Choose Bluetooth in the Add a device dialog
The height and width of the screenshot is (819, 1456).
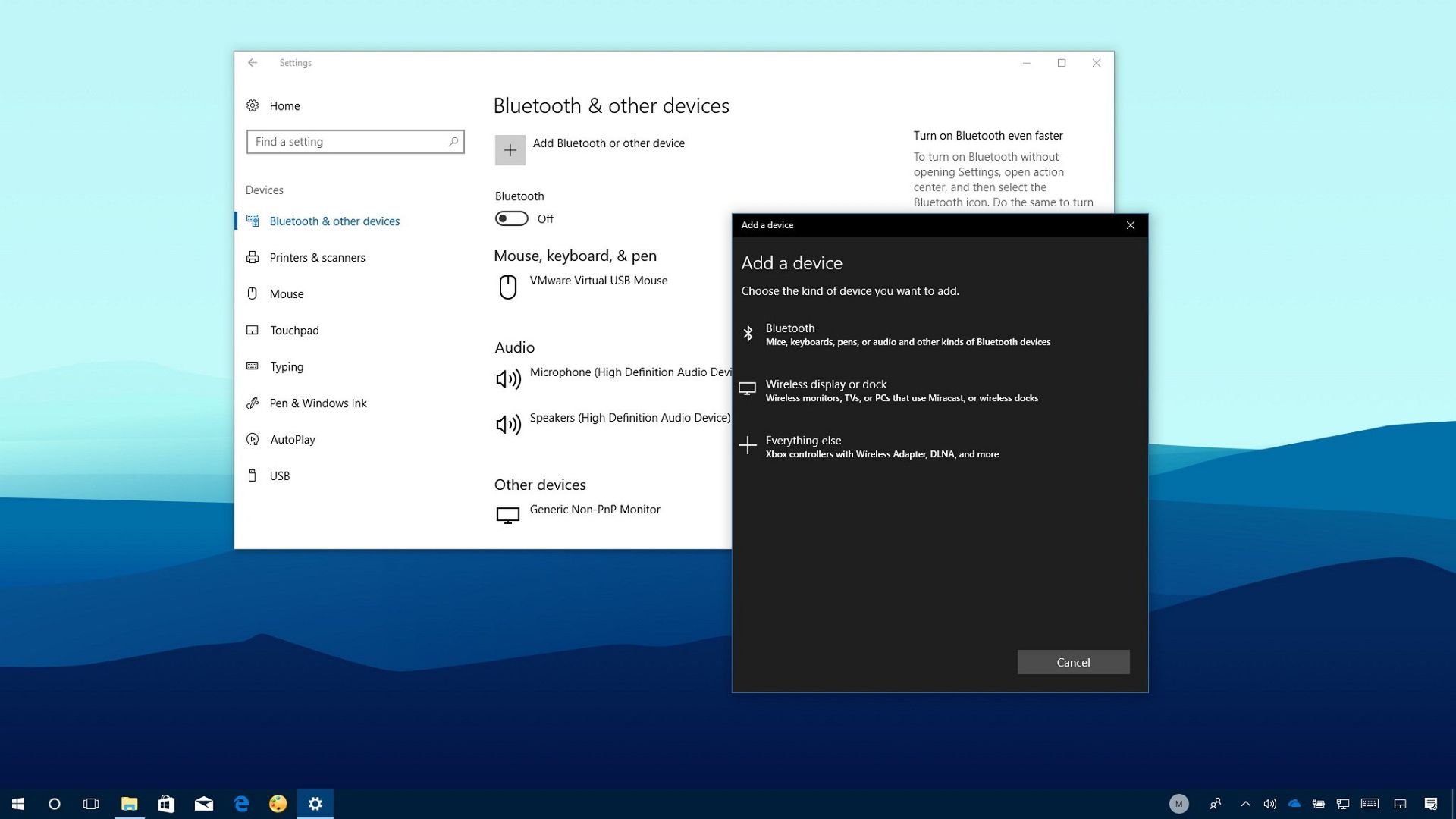906,334
